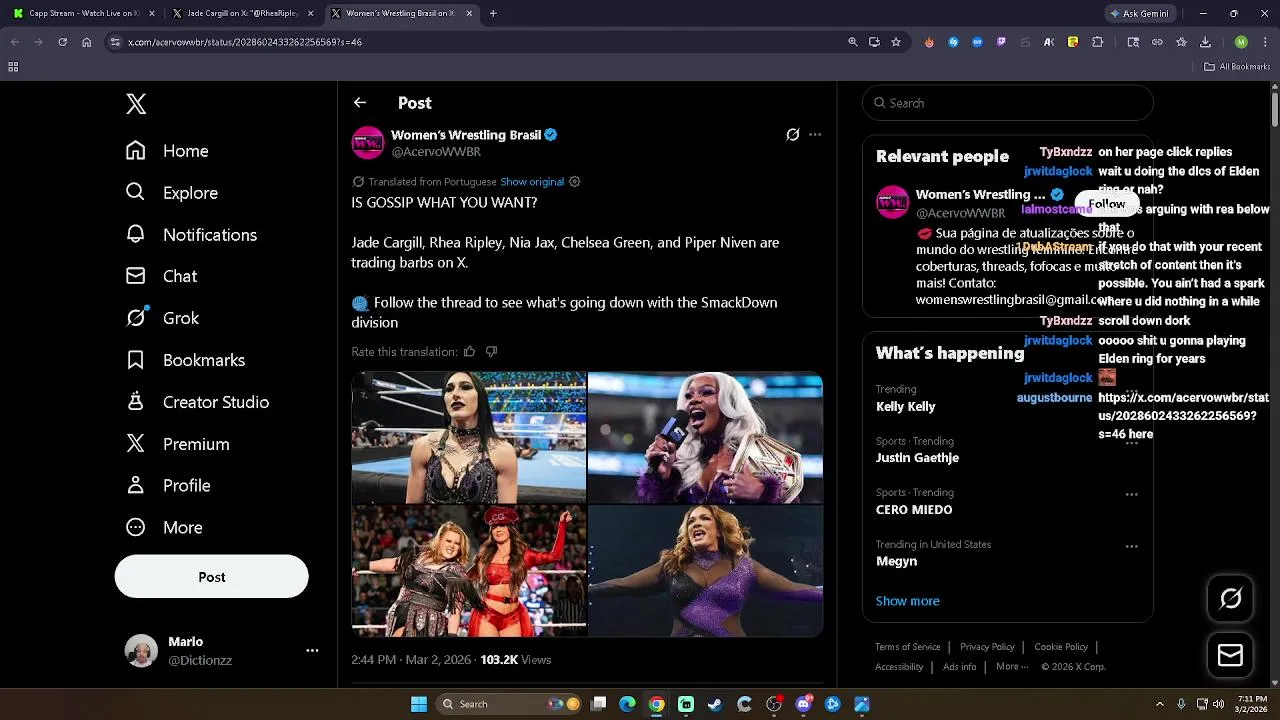Switch to the Jade Cargill on X tab
Image resolution: width=1280 pixels, height=720 pixels.
(242, 14)
